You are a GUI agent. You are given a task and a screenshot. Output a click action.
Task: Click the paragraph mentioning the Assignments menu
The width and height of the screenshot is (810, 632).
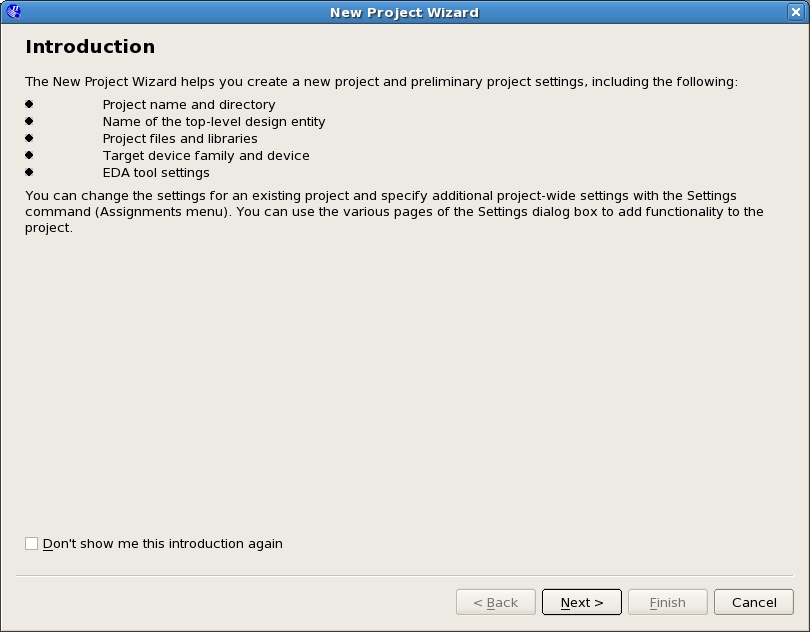[394, 211]
